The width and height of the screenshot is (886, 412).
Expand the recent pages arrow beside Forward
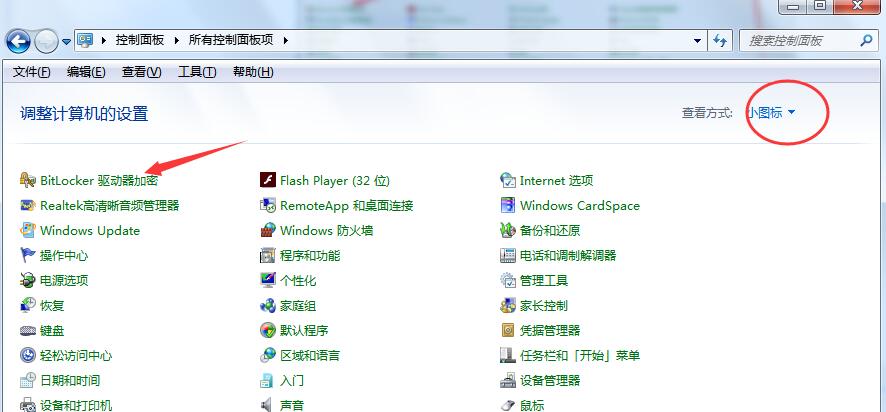coord(67,41)
